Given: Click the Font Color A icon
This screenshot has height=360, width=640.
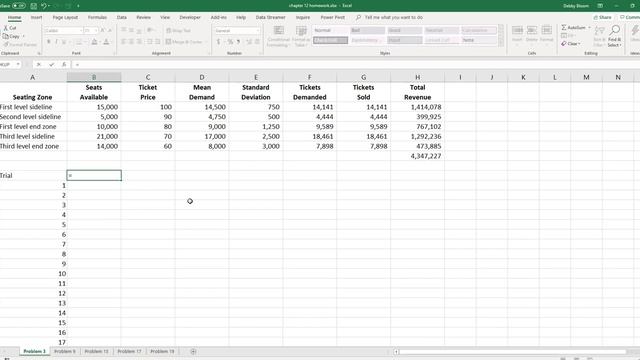Looking at the screenshot, I should click(106, 42).
